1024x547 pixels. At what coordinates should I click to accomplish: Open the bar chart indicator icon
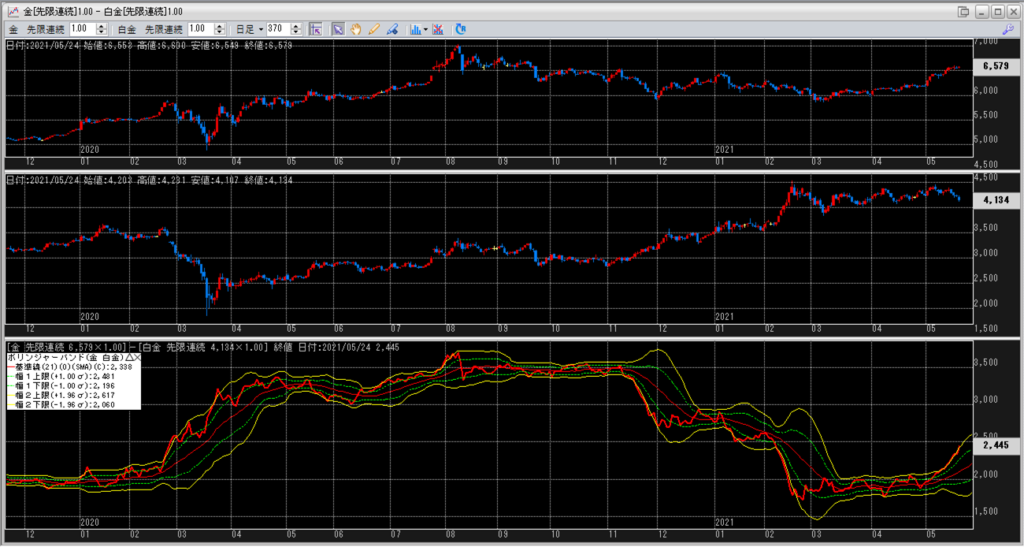[415, 29]
